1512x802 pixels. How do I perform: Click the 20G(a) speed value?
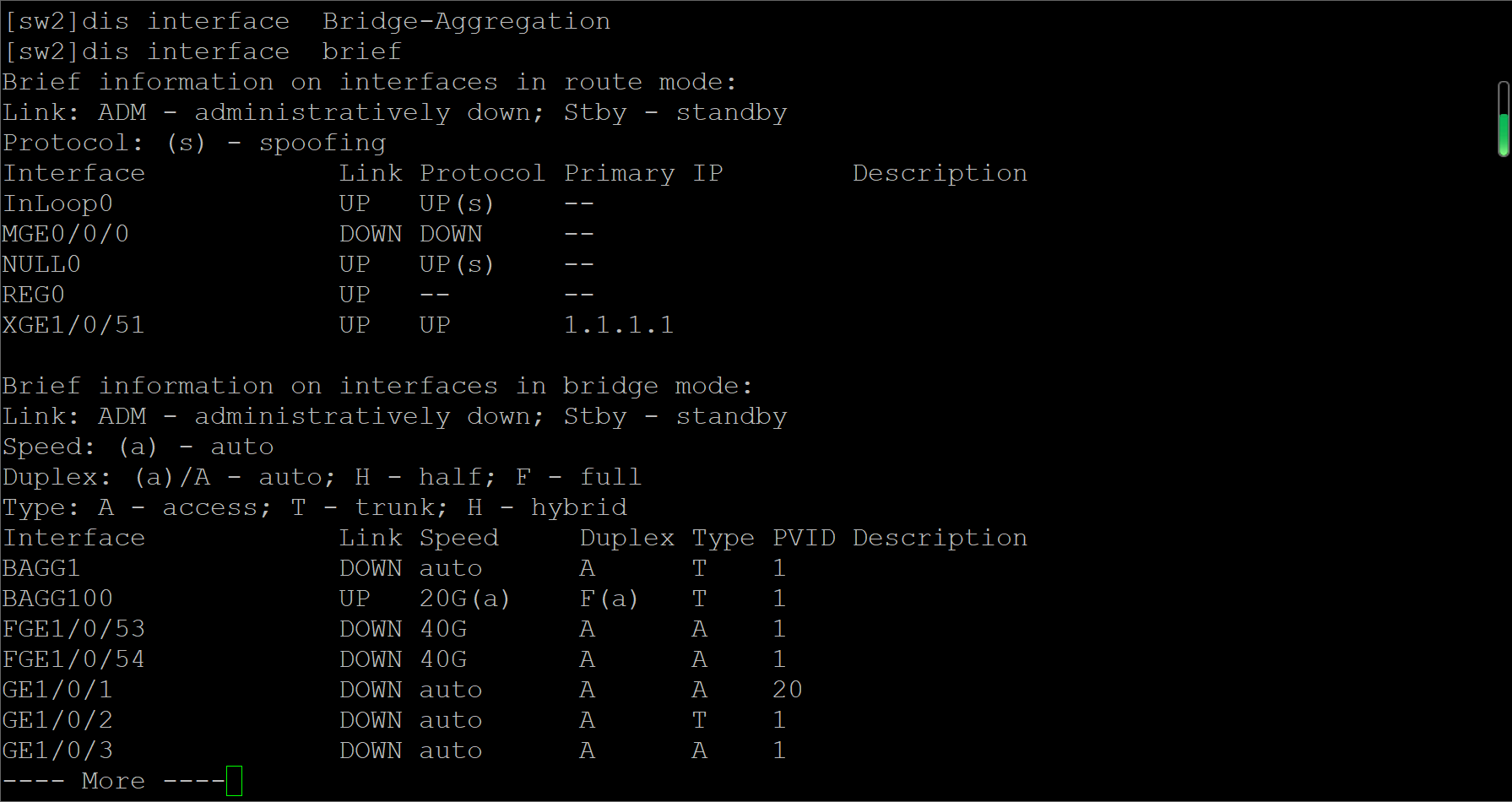(x=464, y=599)
